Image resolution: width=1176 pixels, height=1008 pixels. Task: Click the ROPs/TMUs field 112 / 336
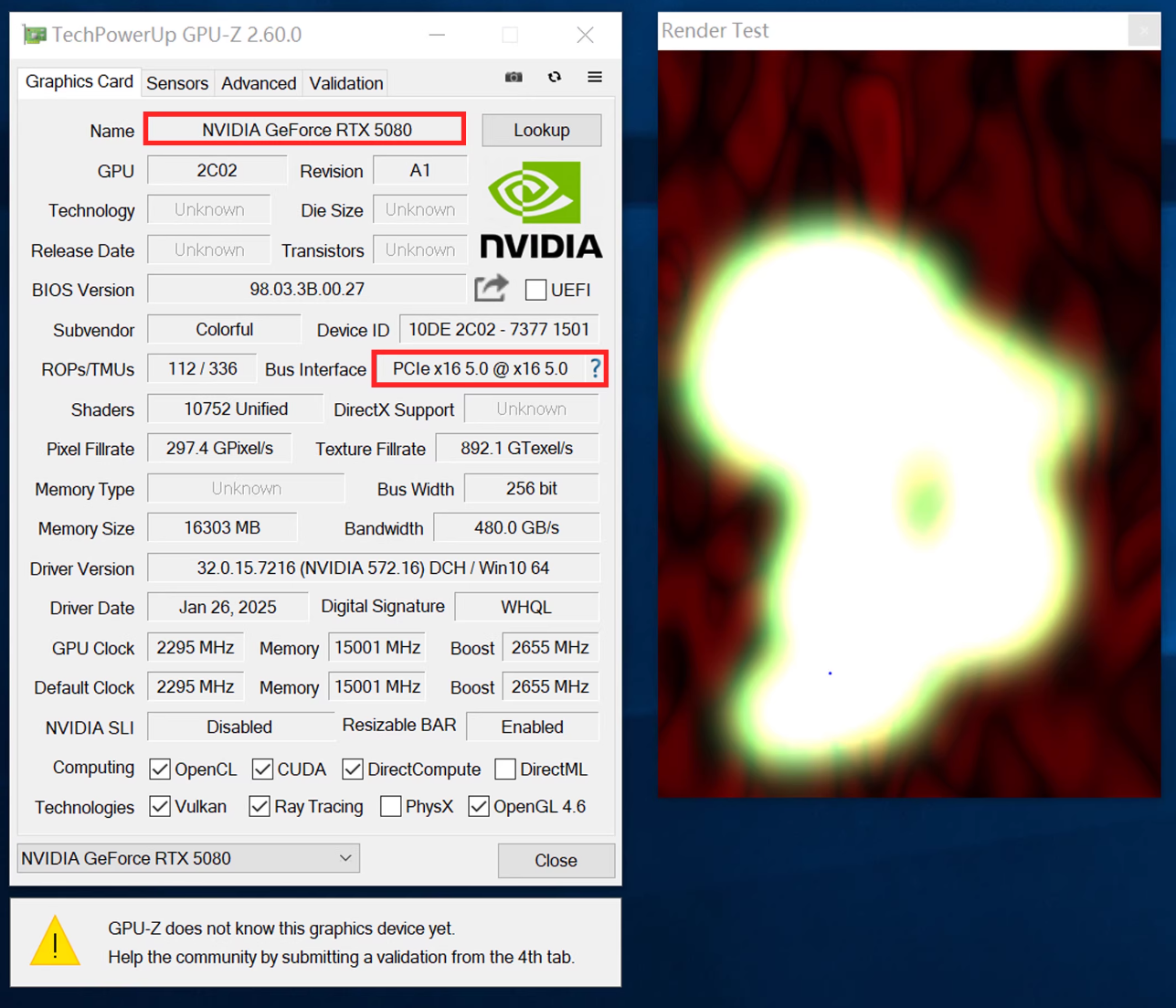(203, 369)
